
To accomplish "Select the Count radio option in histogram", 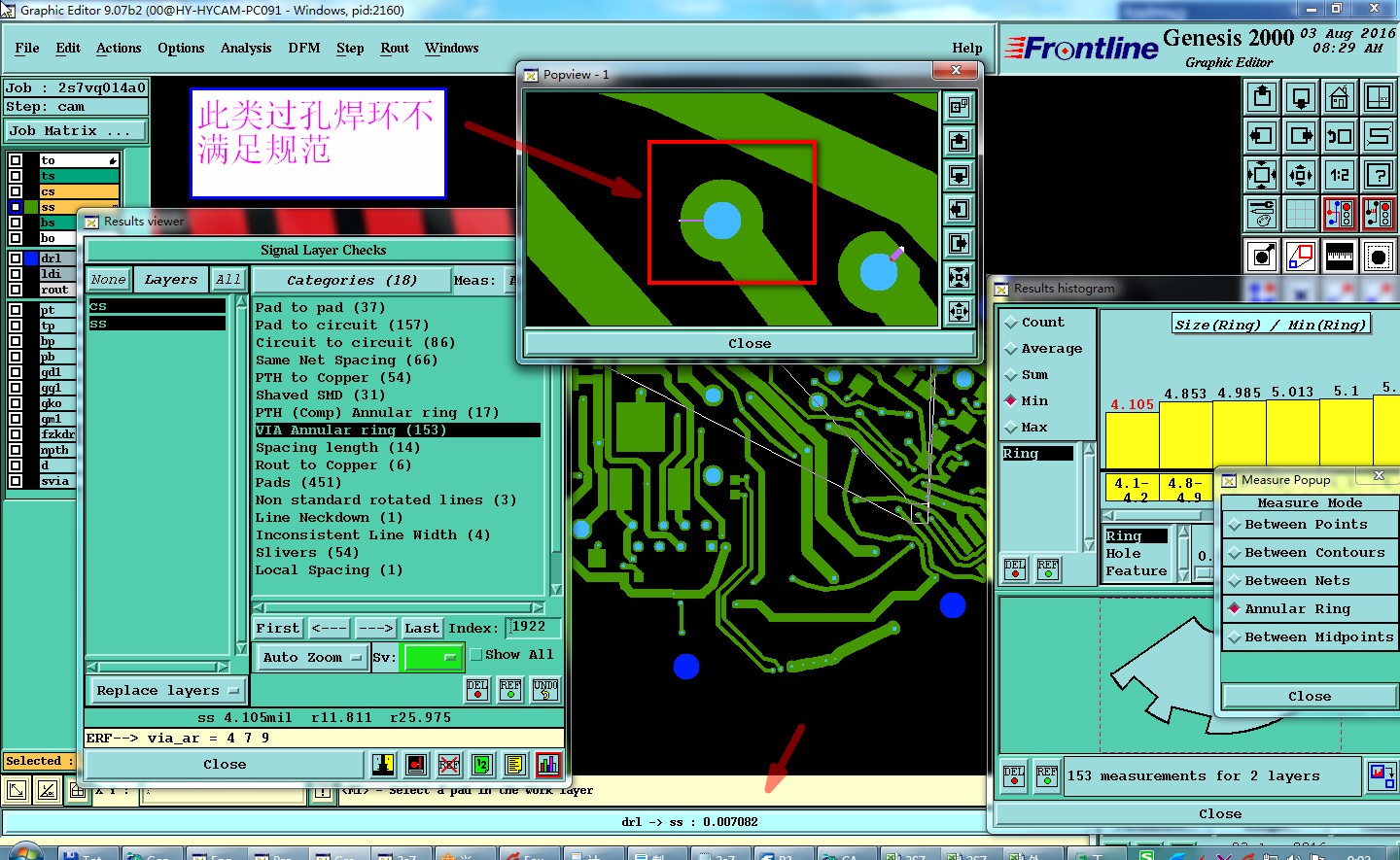I will click(1011, 323).
